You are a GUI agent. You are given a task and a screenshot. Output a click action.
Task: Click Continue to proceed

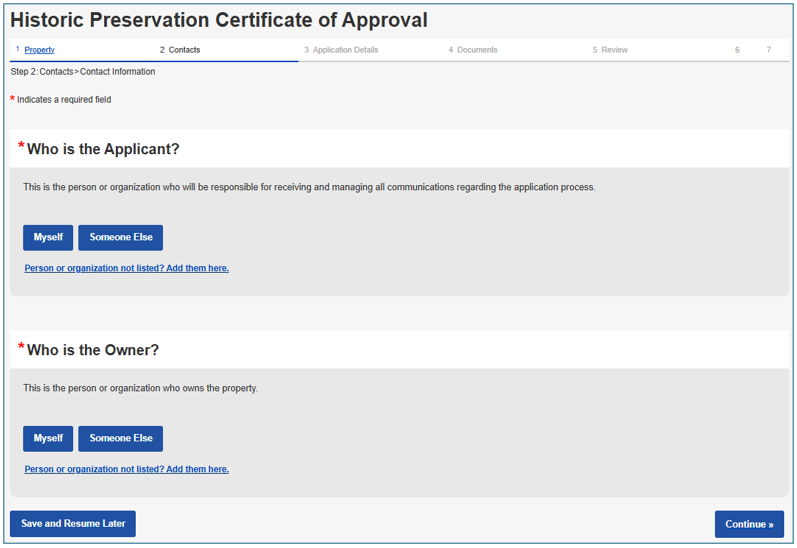[749, 524]
